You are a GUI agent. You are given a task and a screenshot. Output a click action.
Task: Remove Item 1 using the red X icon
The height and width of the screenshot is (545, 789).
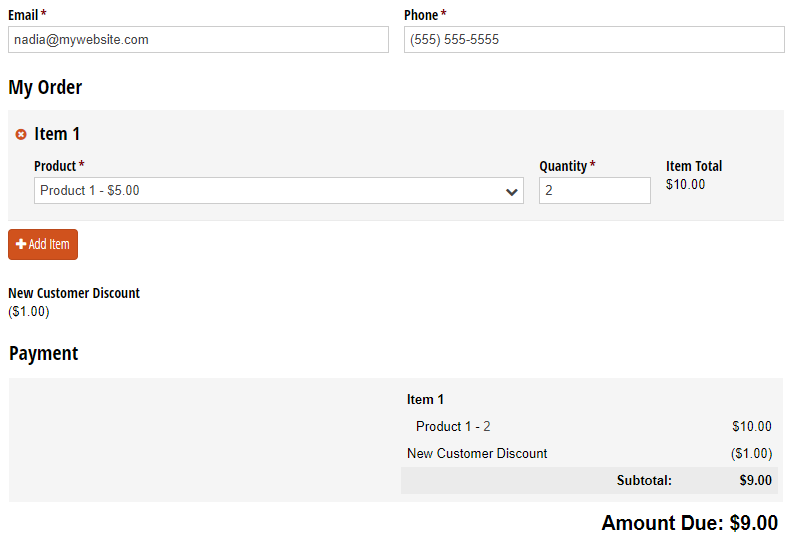pos(21,134)
